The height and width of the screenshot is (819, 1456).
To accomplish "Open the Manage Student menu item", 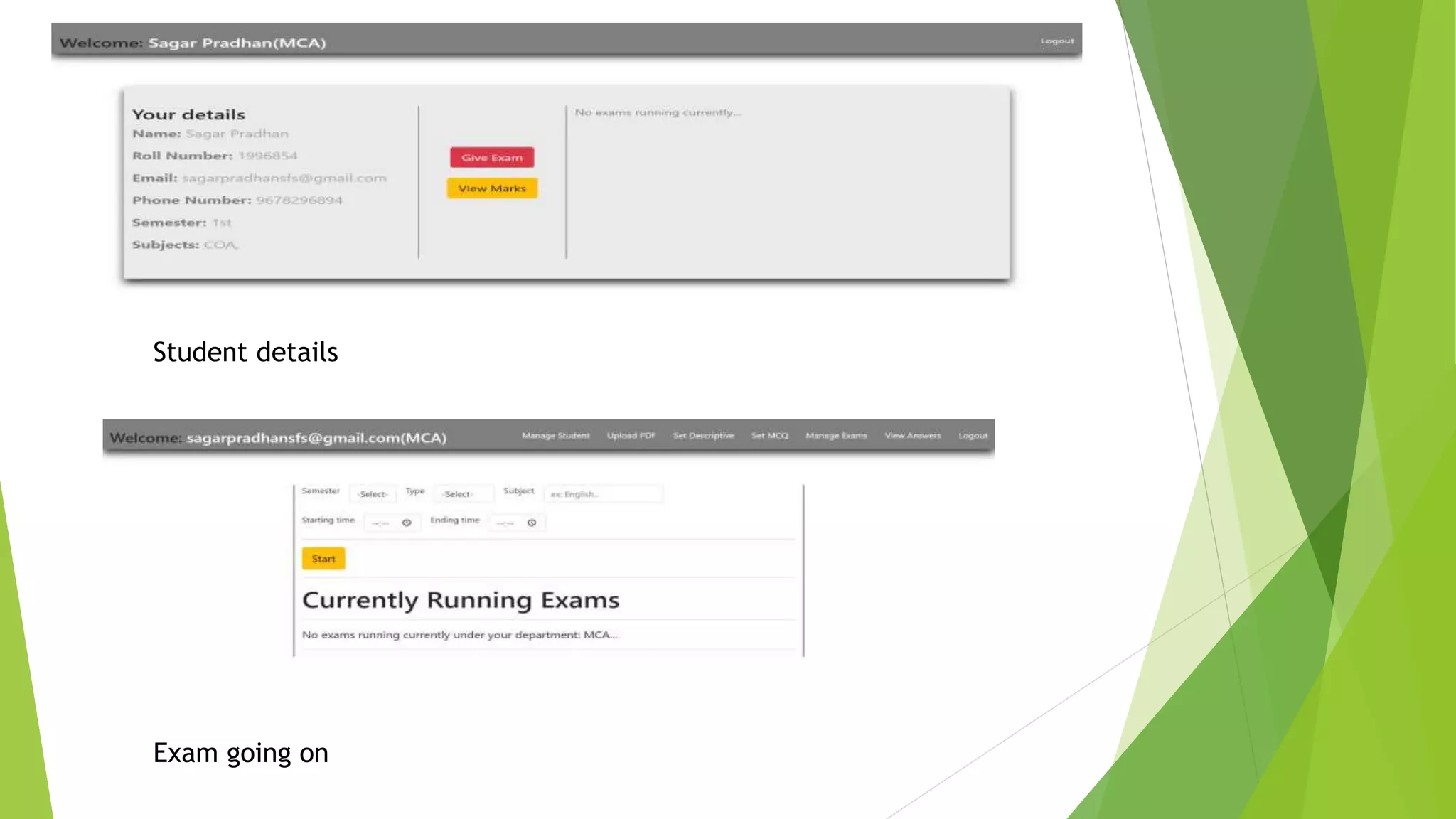I will pyautogui.click(x=556, y=435).
